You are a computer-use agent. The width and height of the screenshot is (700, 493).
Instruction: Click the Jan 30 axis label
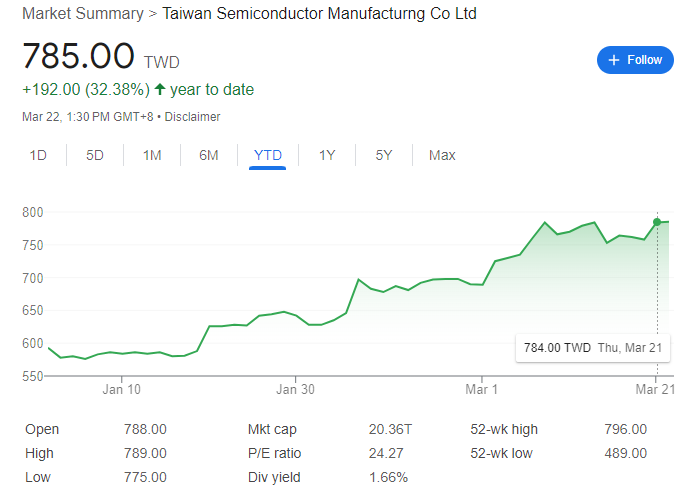click(x=295, y=389)
